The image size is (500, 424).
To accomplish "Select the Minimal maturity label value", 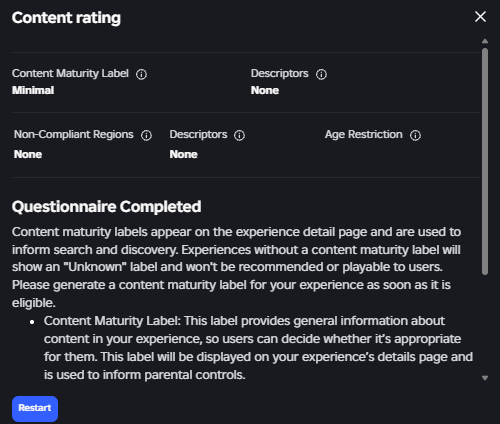I will [x=33, y=90].
